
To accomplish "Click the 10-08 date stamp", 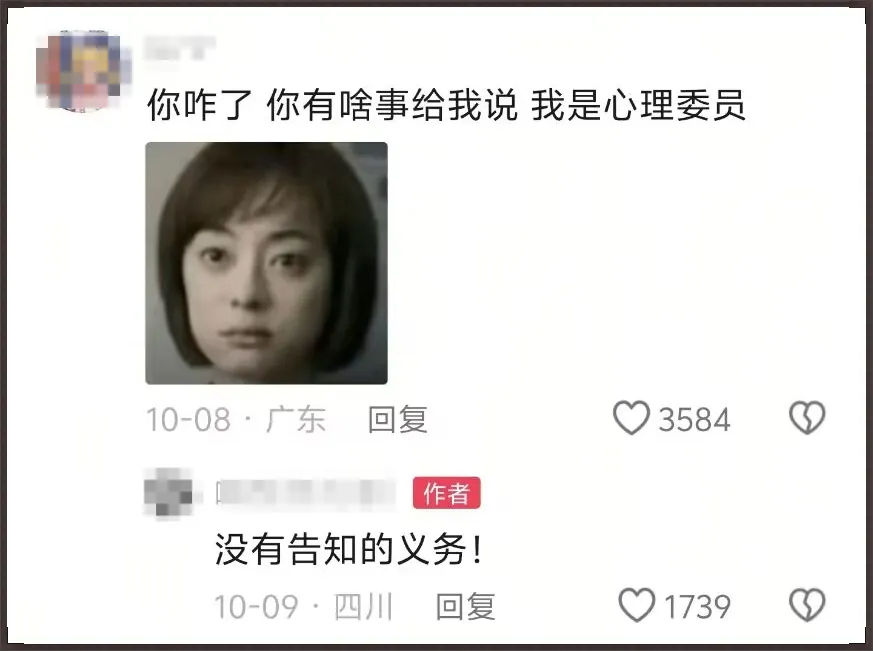I will click(188, 420).
